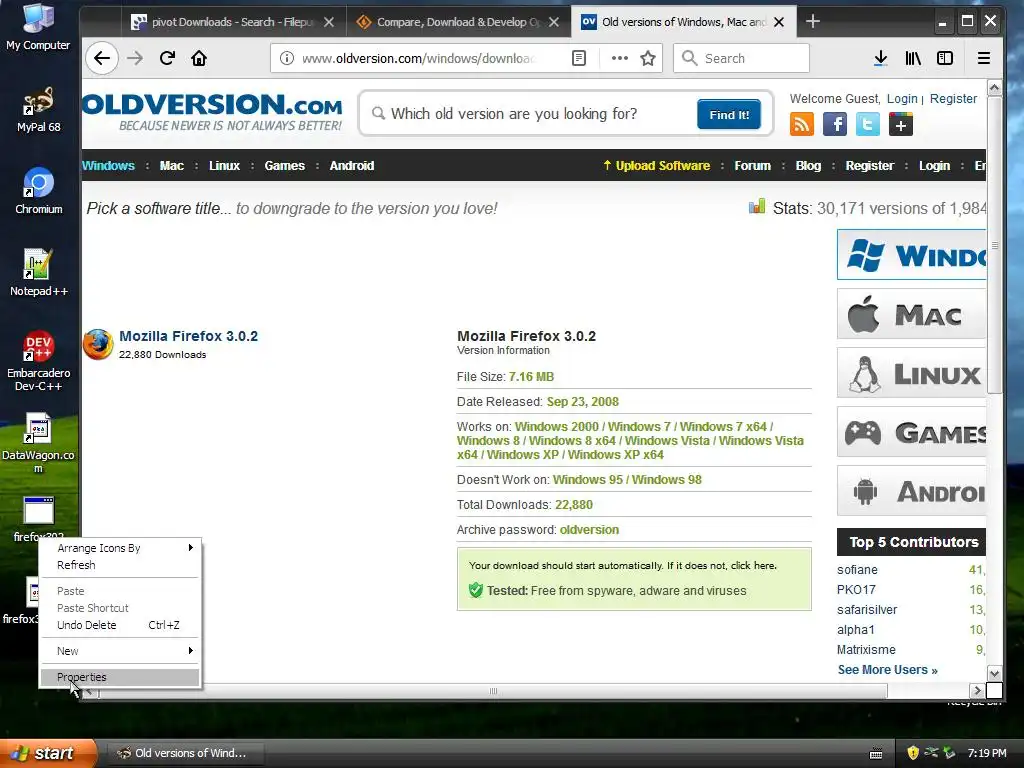The image size is (1024, 768).
Task: Open page actions three-dot menu
Action: [620, 58]
